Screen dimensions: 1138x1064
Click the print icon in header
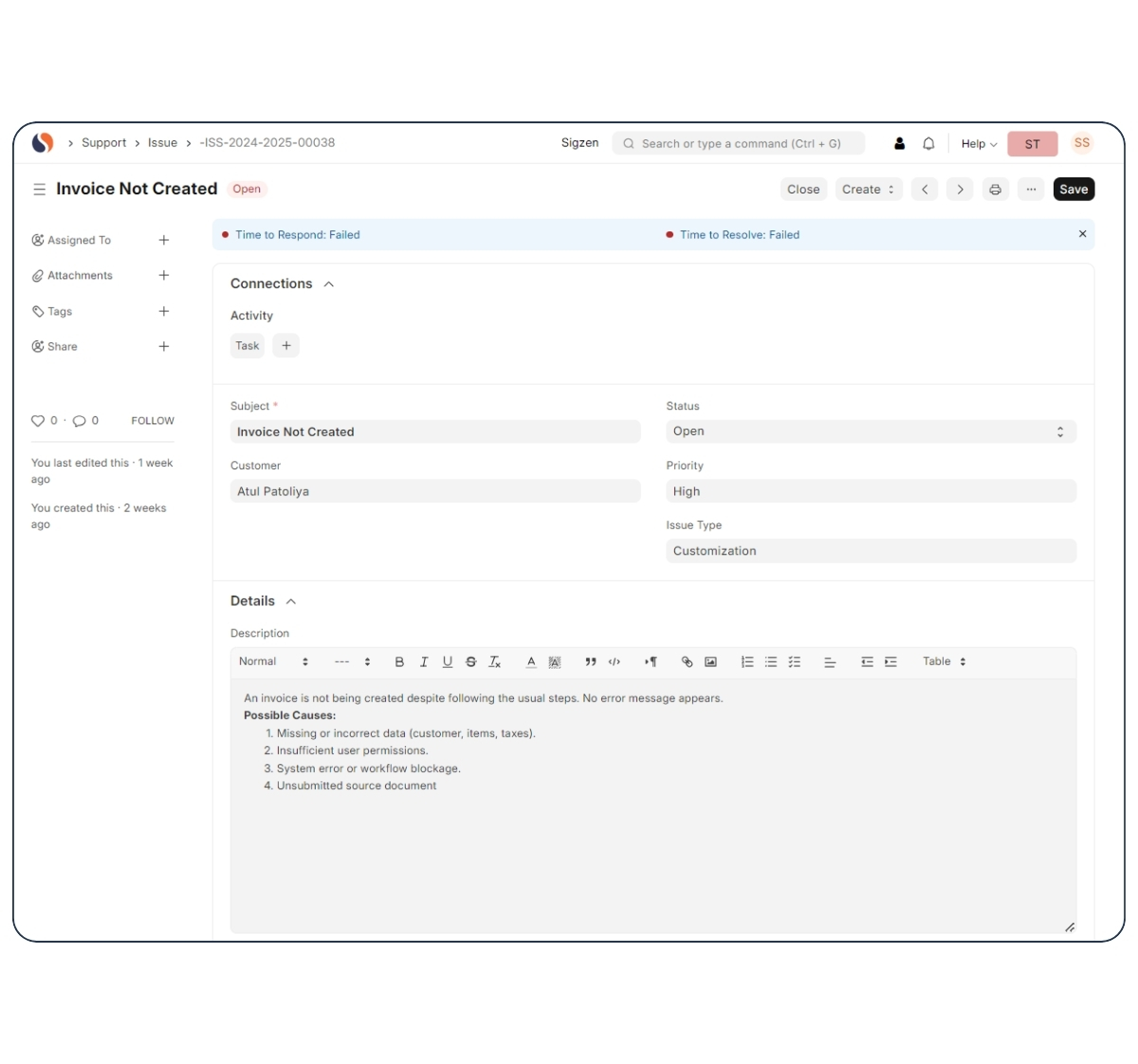(x=995, y=190)
